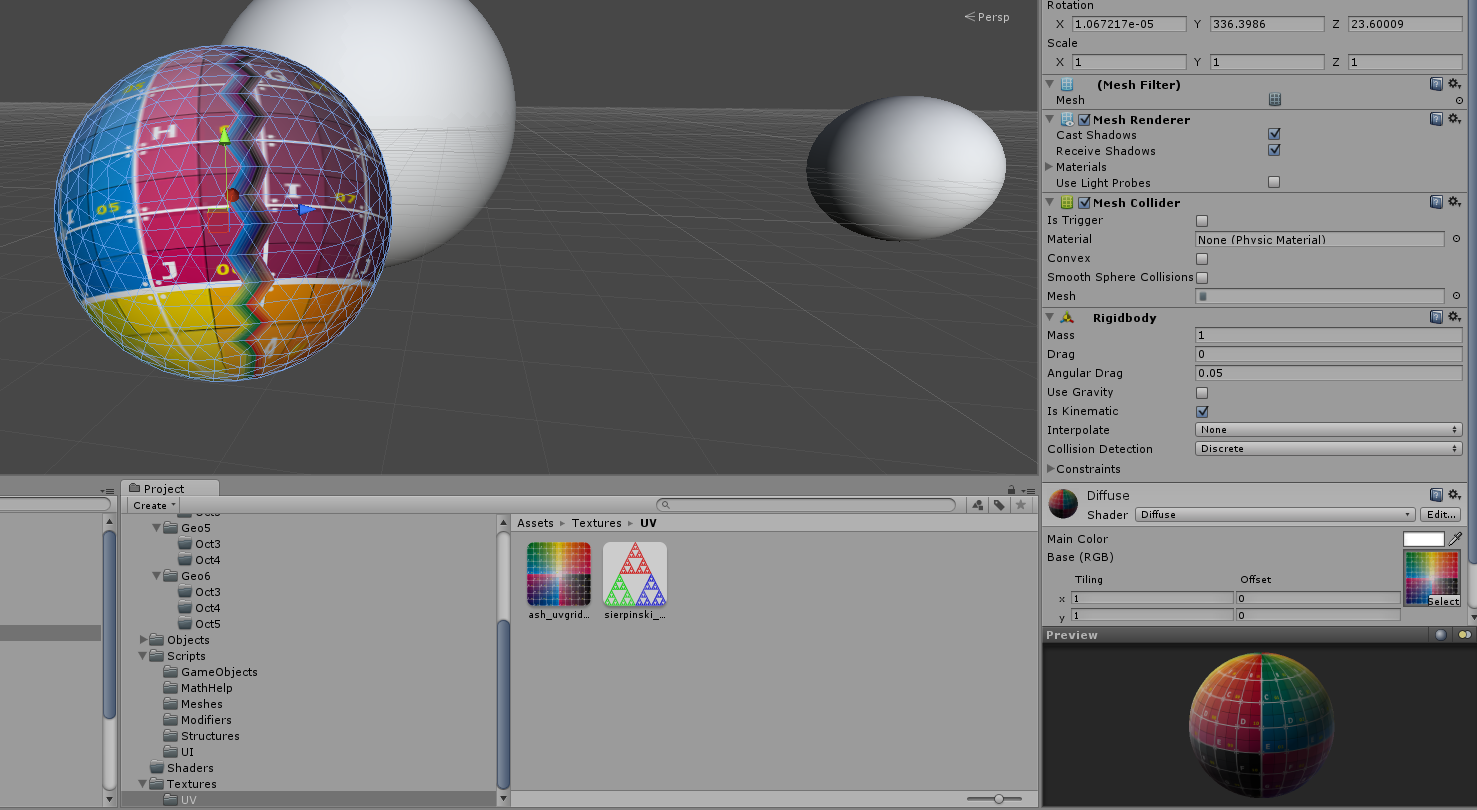The height and width of the screenshot is (810, 1477).
Task: Toggle Mesh Collider enabled checkbox
Action: pos(1084,203)
